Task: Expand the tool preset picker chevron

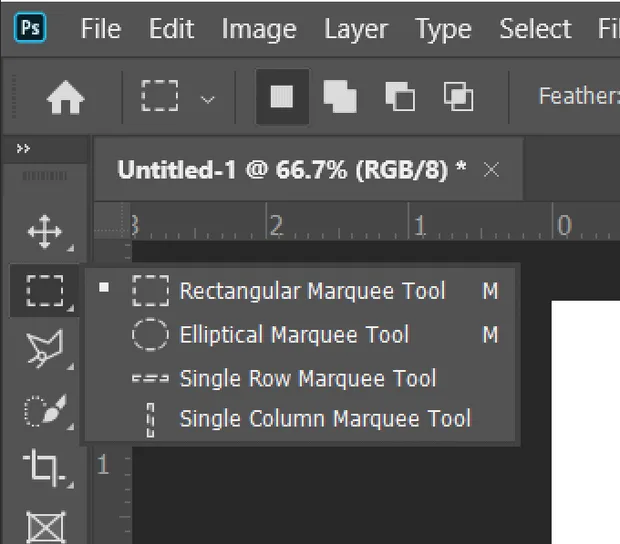Action: (x=208, y=99)
